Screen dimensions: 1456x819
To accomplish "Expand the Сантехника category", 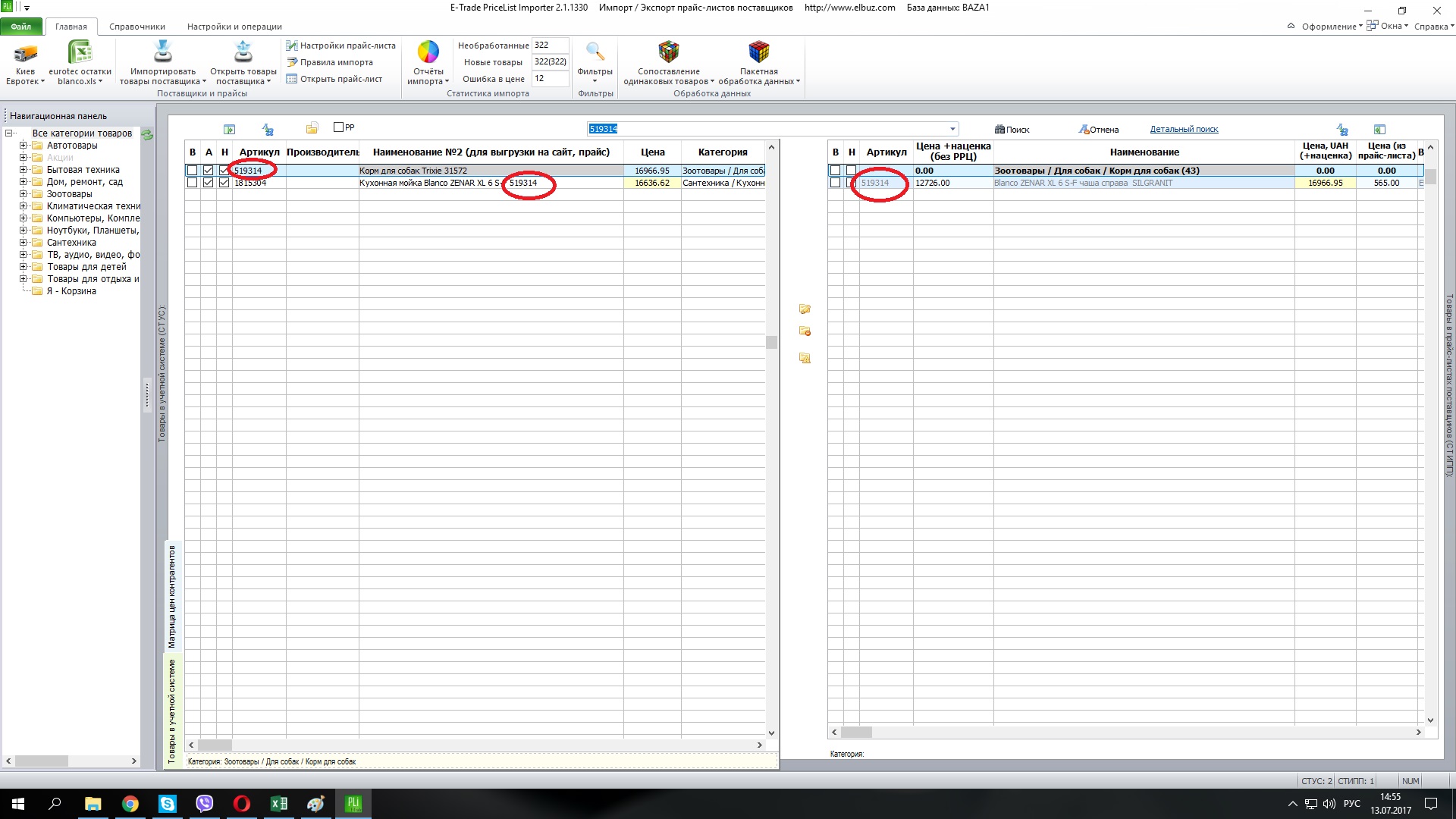I will pos(24,243).
